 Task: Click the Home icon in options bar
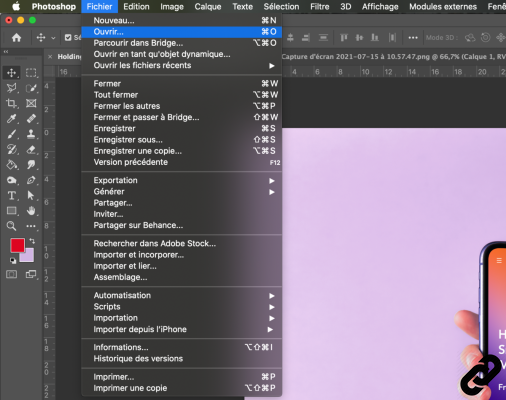click(16, 38)
